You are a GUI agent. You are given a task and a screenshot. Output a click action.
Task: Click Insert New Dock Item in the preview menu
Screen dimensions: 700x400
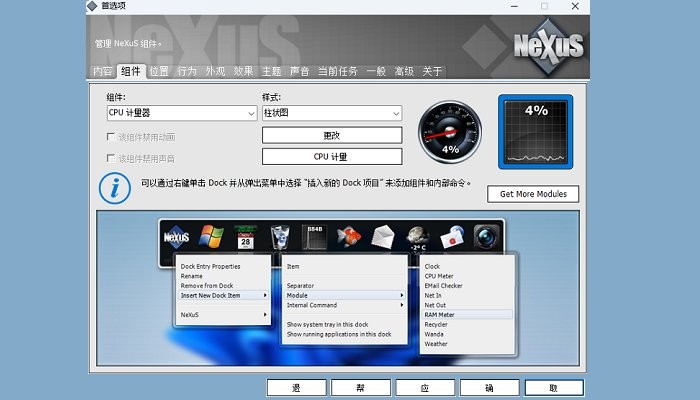tap(223, 296)
